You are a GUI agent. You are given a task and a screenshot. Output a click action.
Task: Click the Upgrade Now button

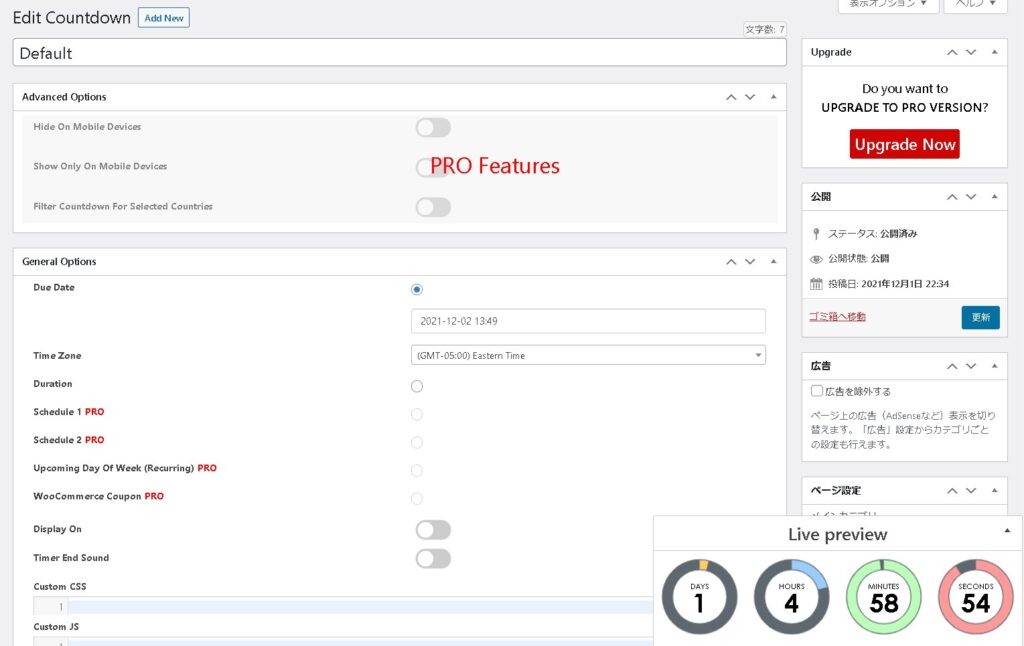904,144
